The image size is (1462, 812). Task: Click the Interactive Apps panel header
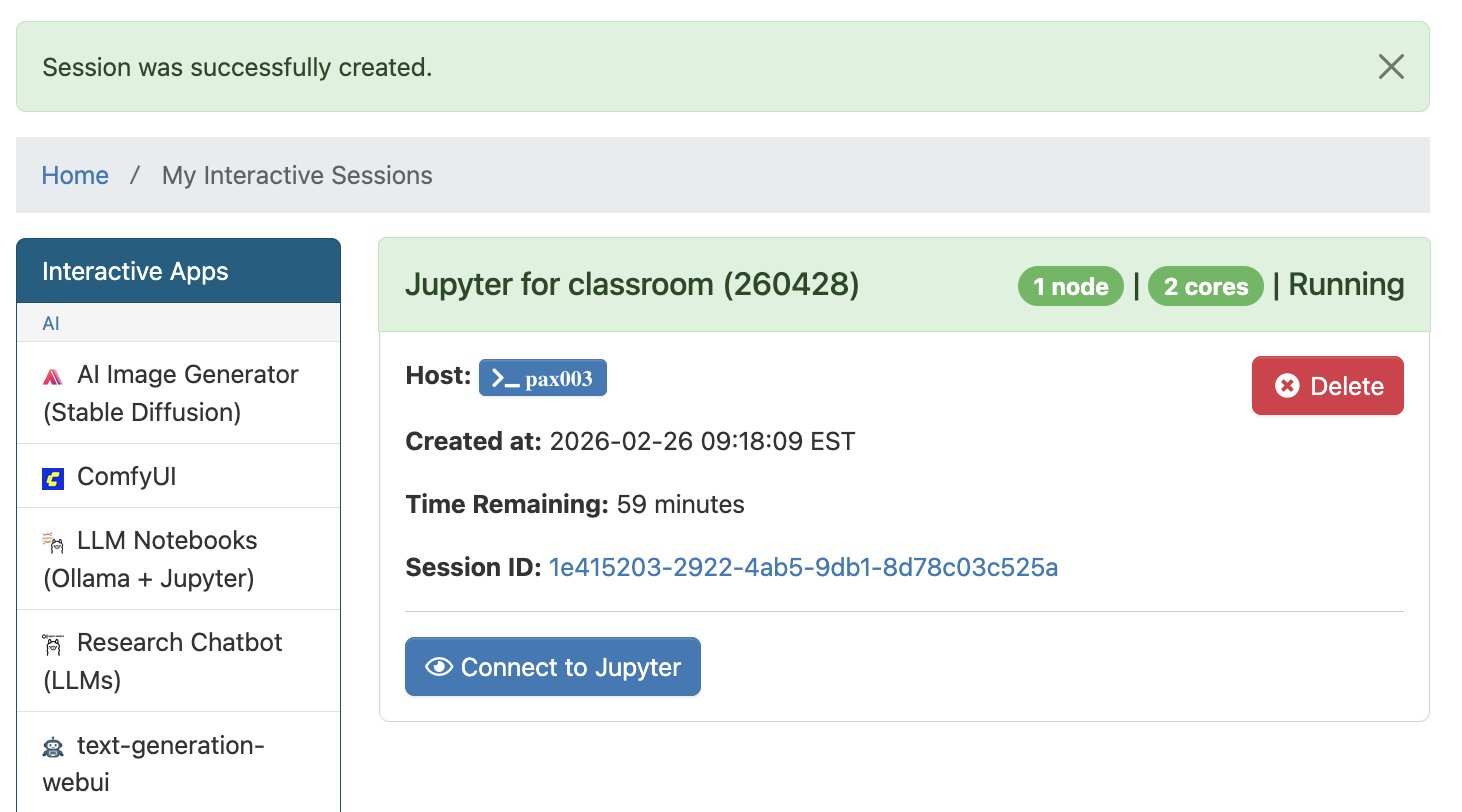coord(135,270)
